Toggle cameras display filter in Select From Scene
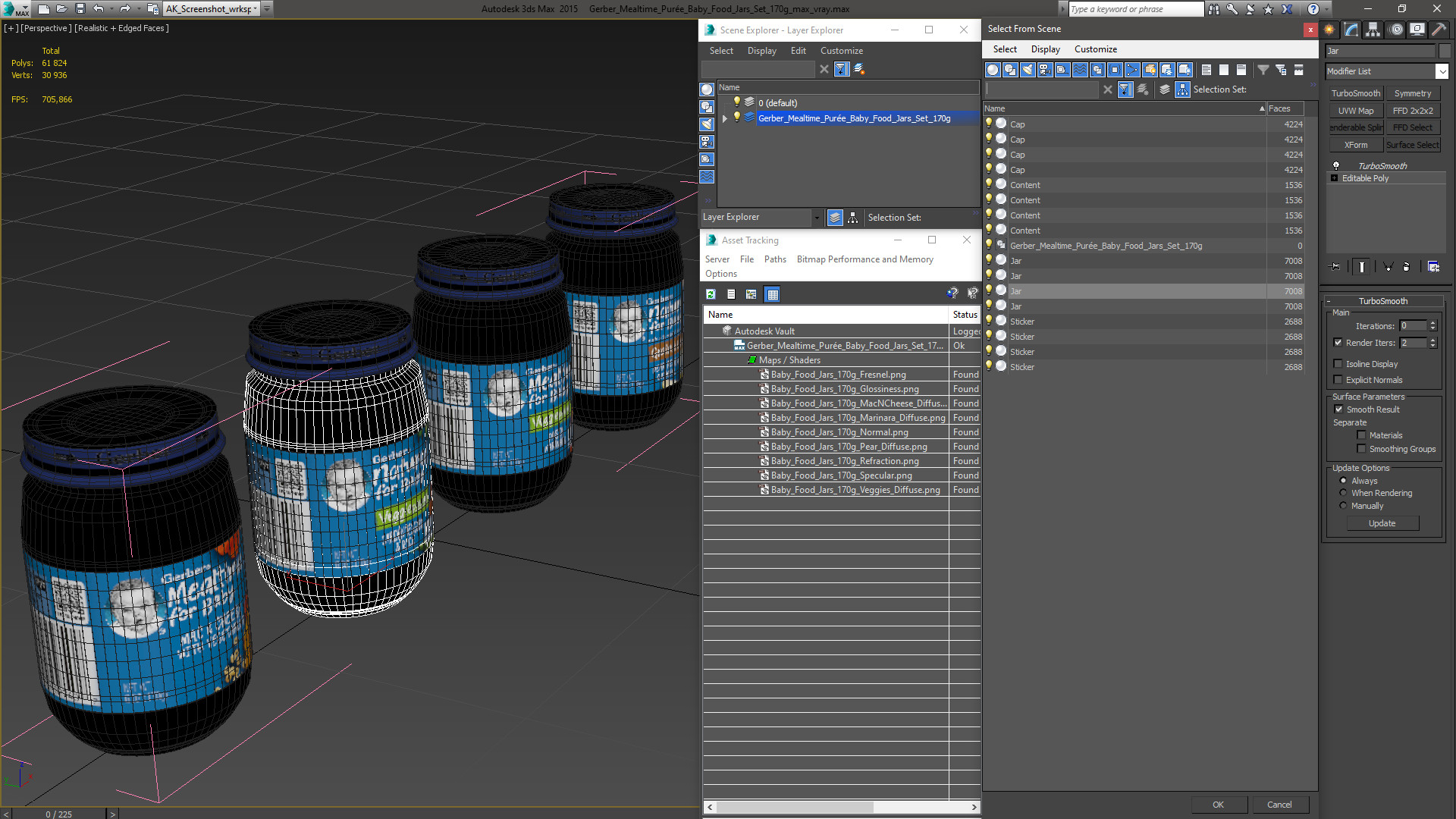Image resolution: width=1456 pixels, height=819 pixels. 1045,70
